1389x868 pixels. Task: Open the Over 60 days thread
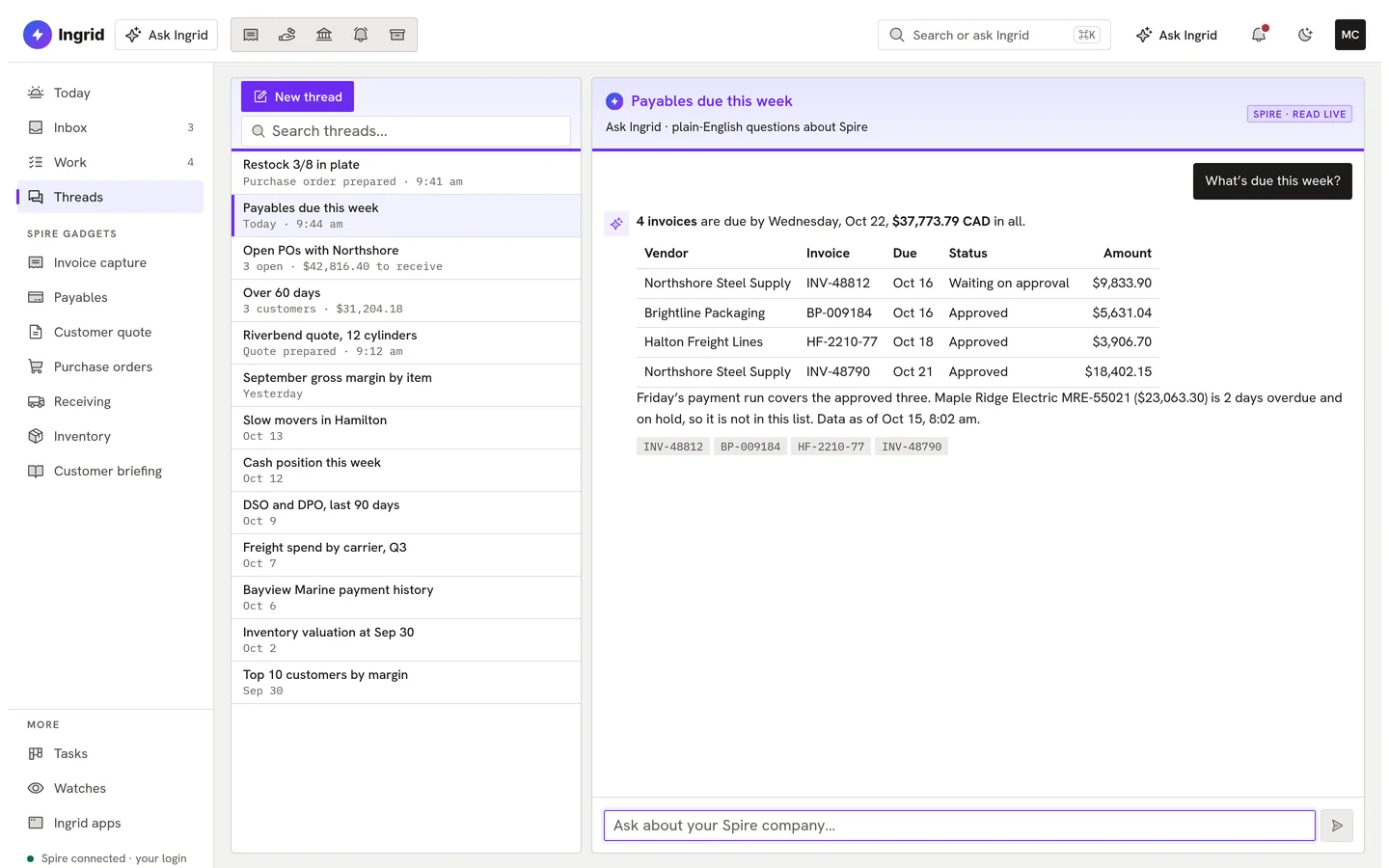pos(406,300)
